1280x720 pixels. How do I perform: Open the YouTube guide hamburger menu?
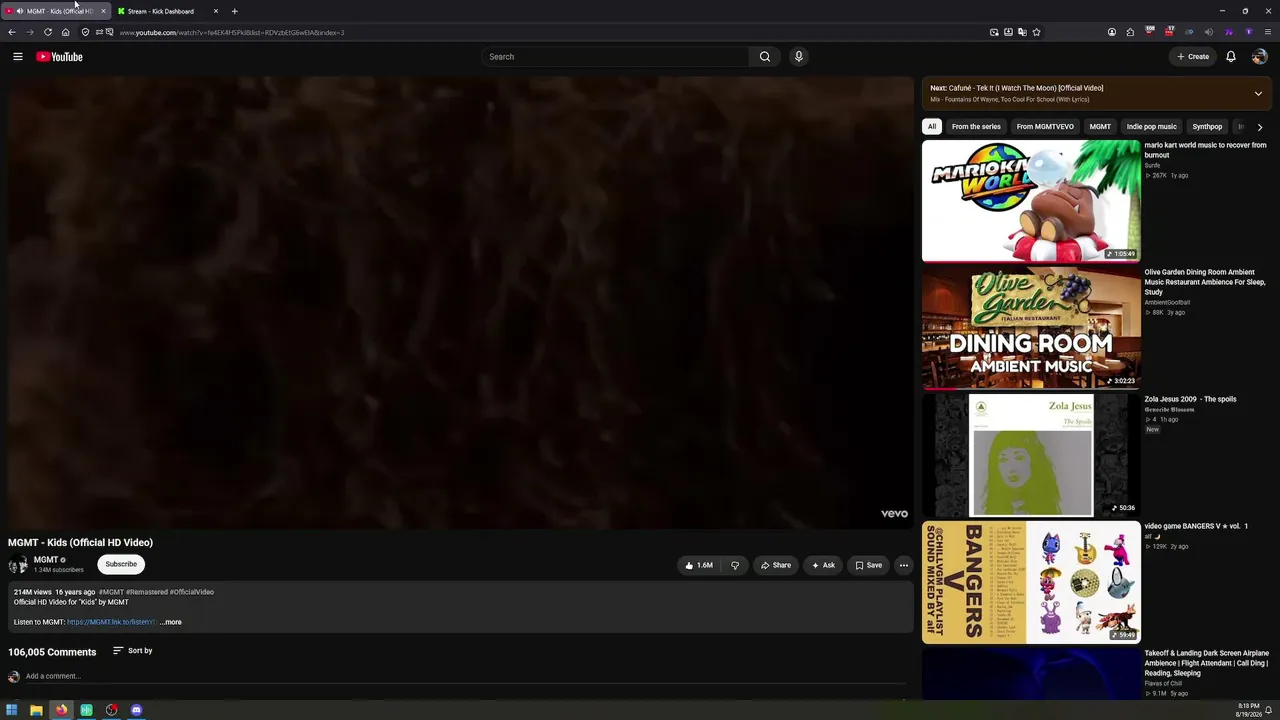pyautogui.click(x=18, y=57)
